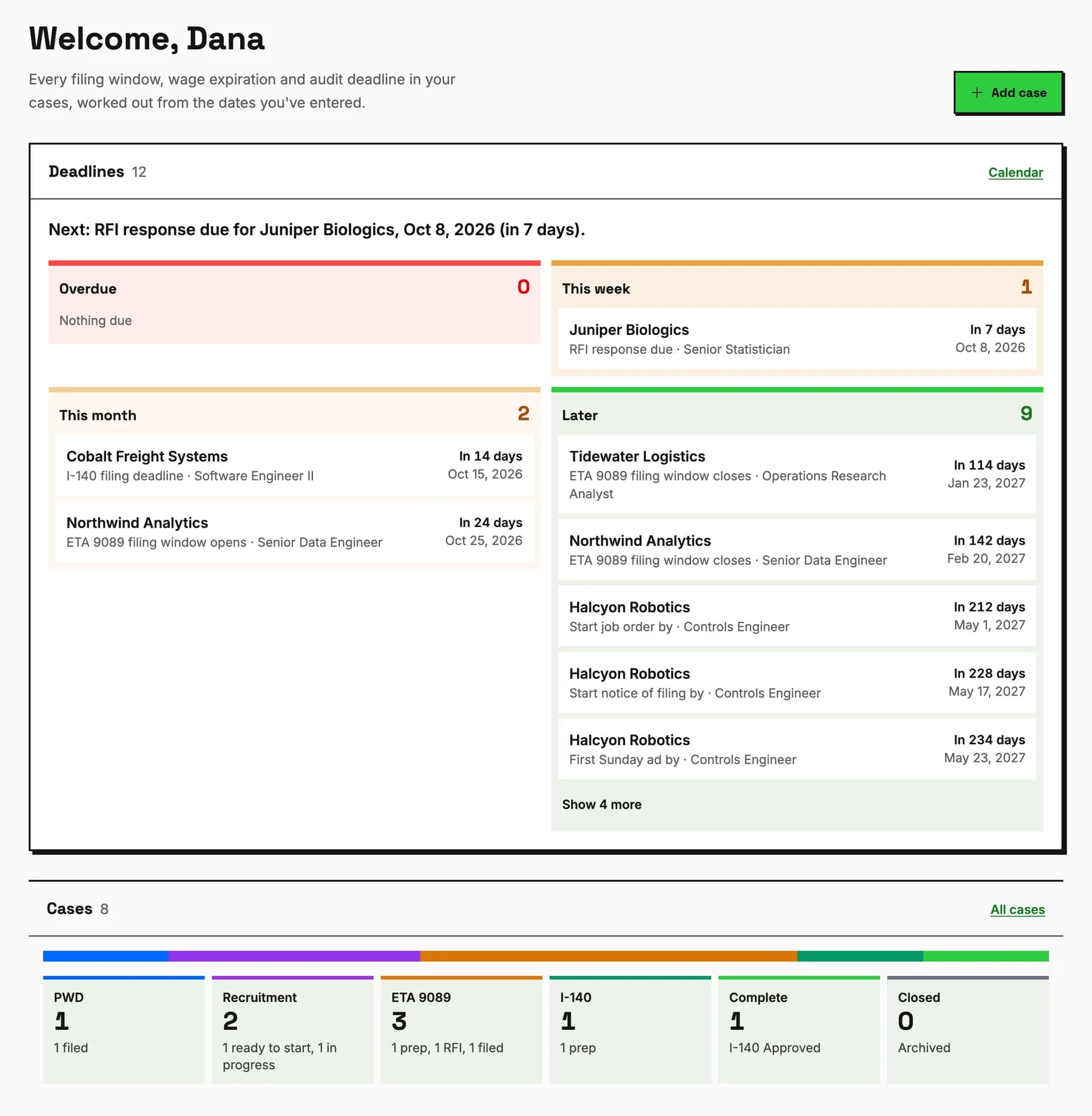
Task: Click the 'Nothing due' text
Action: 95,320
